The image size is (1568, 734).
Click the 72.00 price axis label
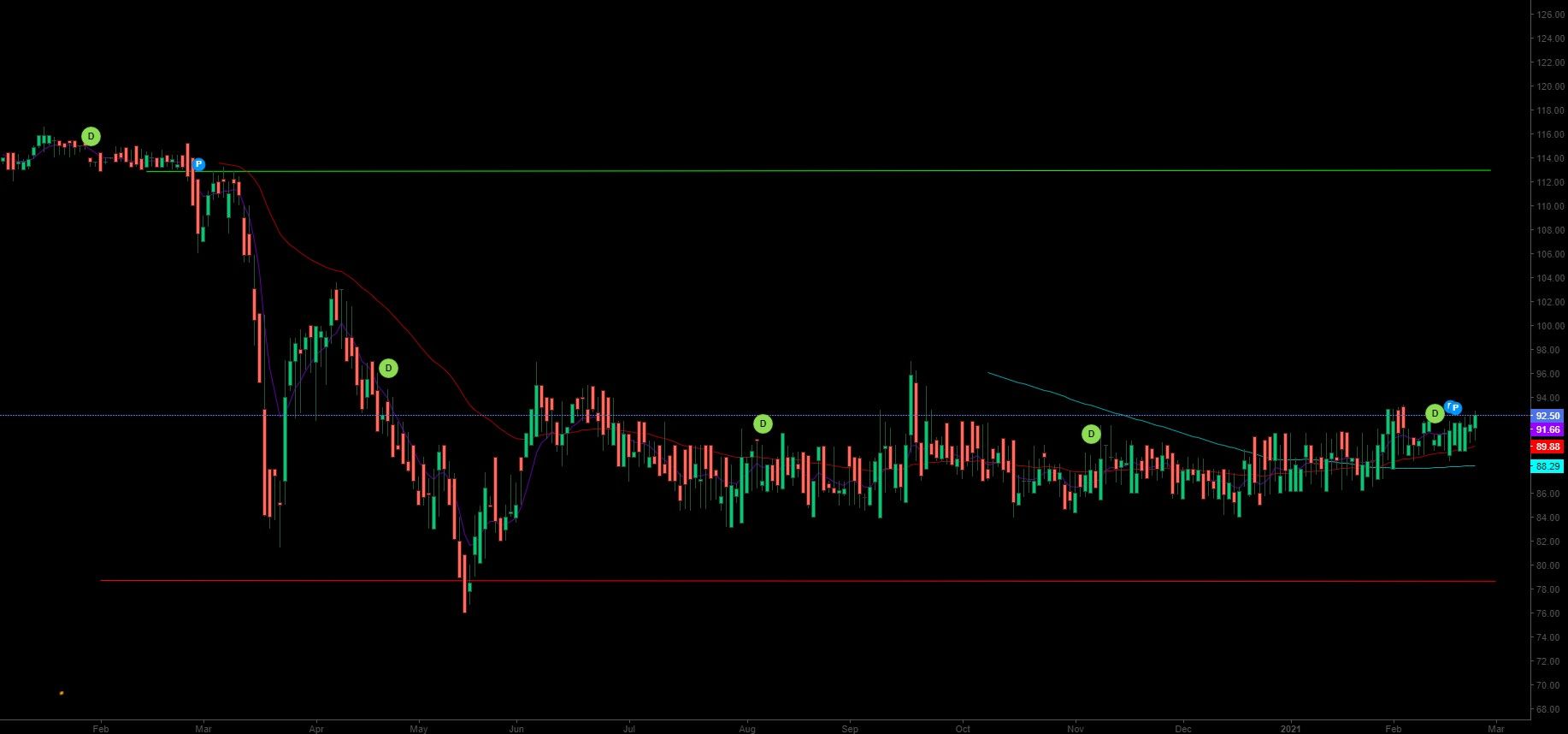[x=1550, y=661]
